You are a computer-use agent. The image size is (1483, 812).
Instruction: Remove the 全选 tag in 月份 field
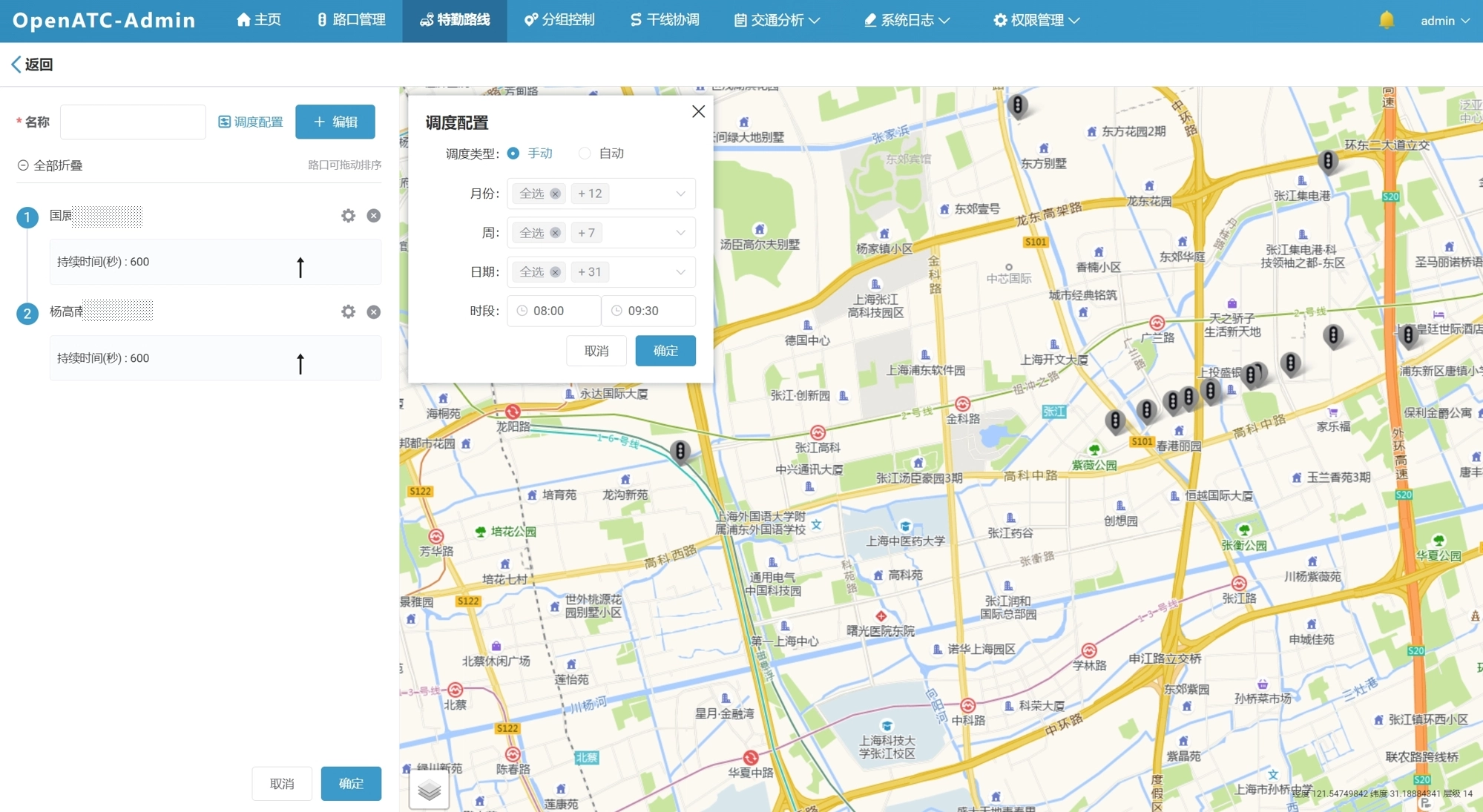click(x=555, y=194)
